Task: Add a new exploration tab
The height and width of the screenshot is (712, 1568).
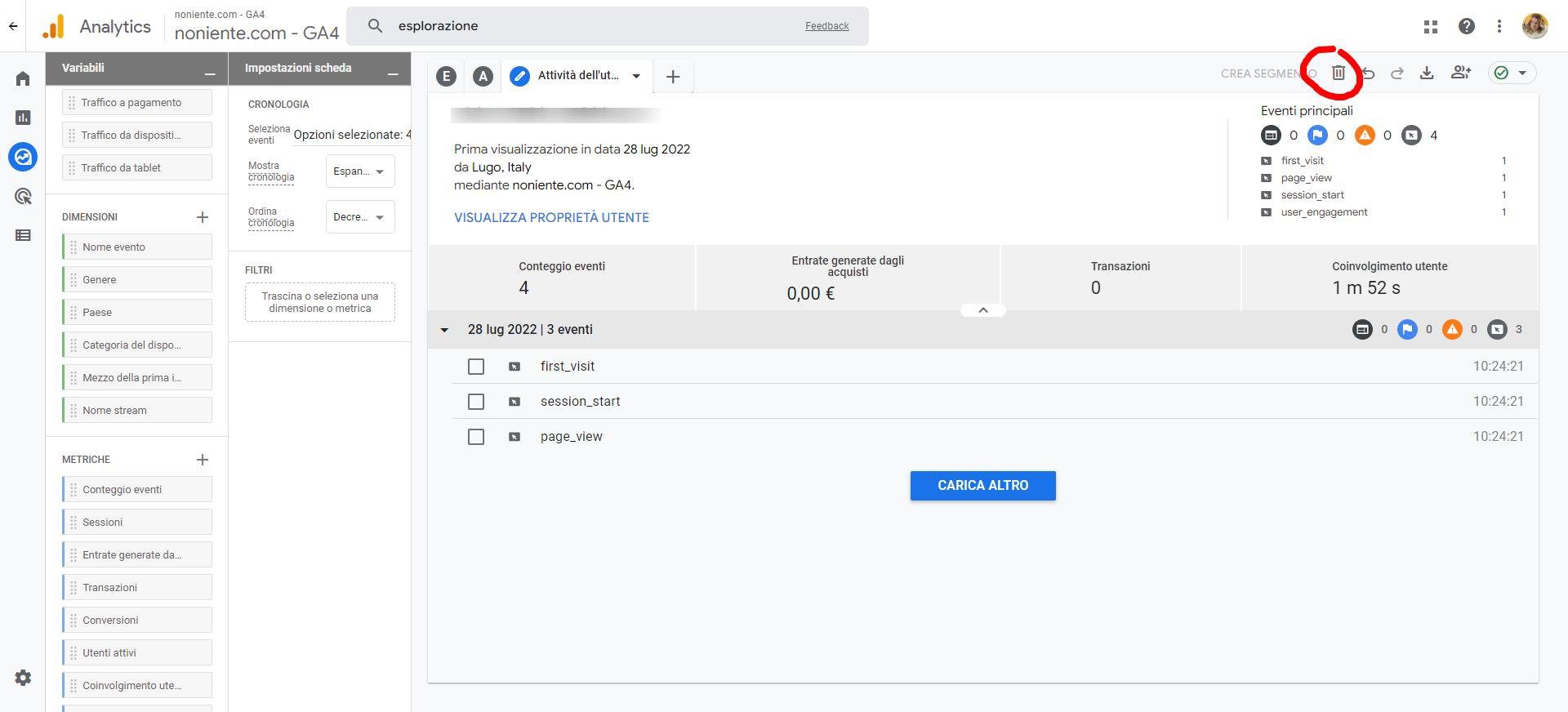Action: click(673, 77)
